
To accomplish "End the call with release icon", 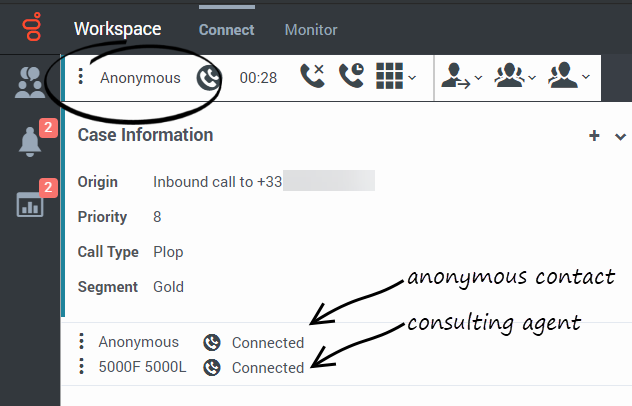I will coord(312,75).
